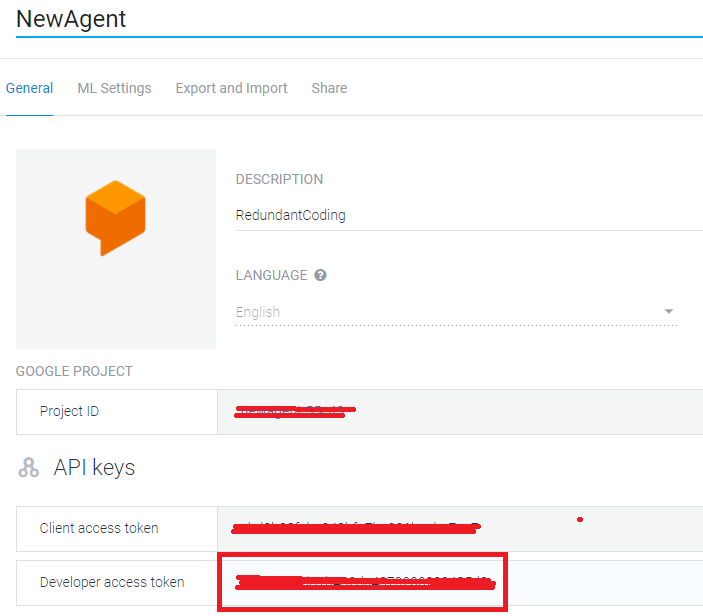Open the redacted Project ID link
703x616 pixels.
(295, 411)
